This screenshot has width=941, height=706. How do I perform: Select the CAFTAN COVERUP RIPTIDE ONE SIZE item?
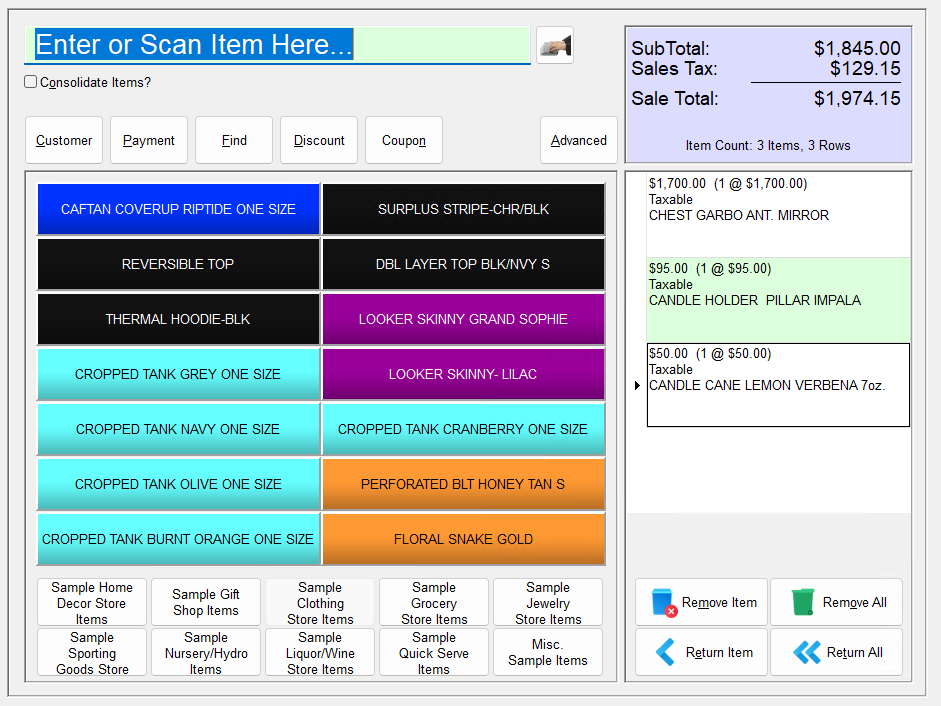pyautogui.click(x=178, y=209)
